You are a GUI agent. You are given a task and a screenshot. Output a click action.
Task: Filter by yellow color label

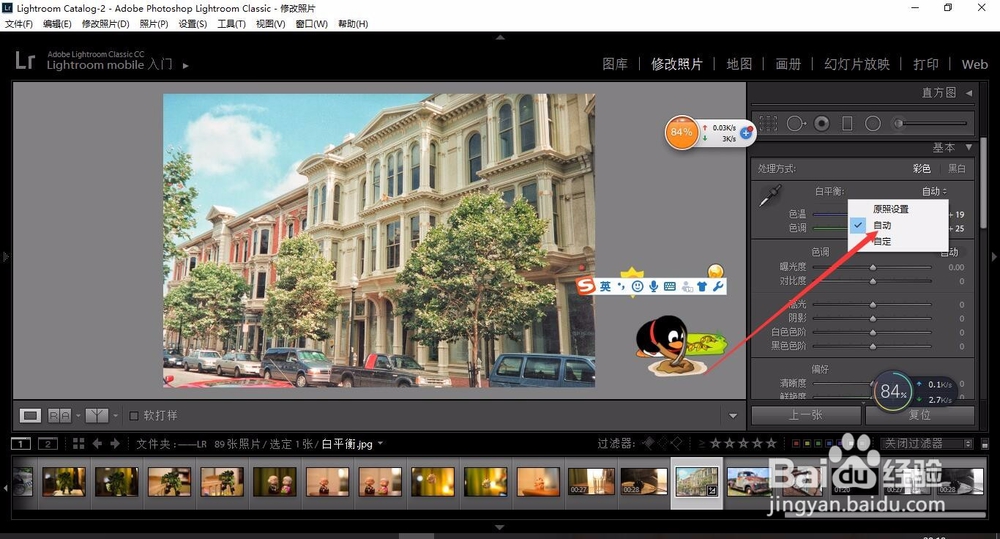pos(806,443)
